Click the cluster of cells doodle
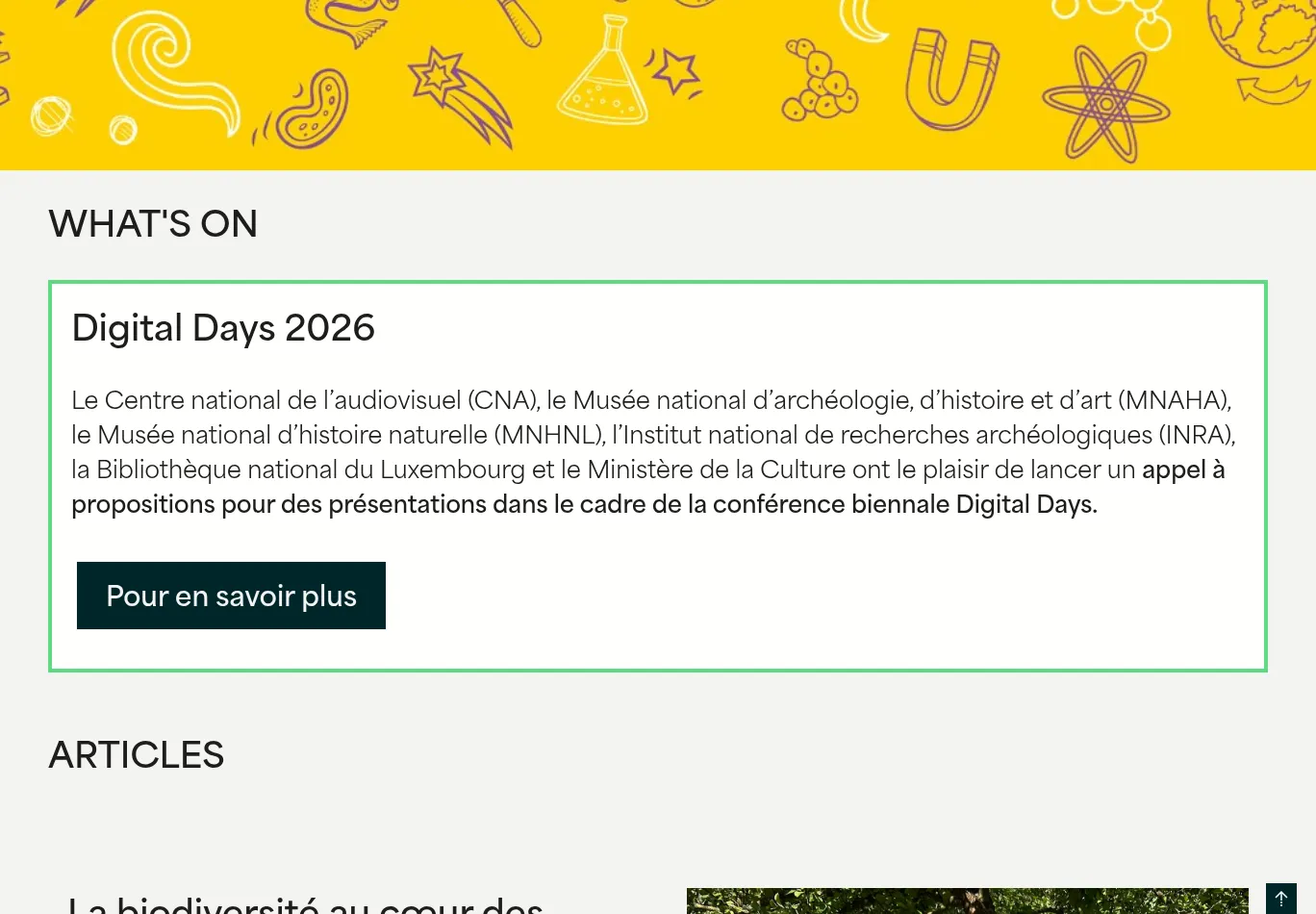The height and width of the screenshot is (914, 1316). pos(819,81)
